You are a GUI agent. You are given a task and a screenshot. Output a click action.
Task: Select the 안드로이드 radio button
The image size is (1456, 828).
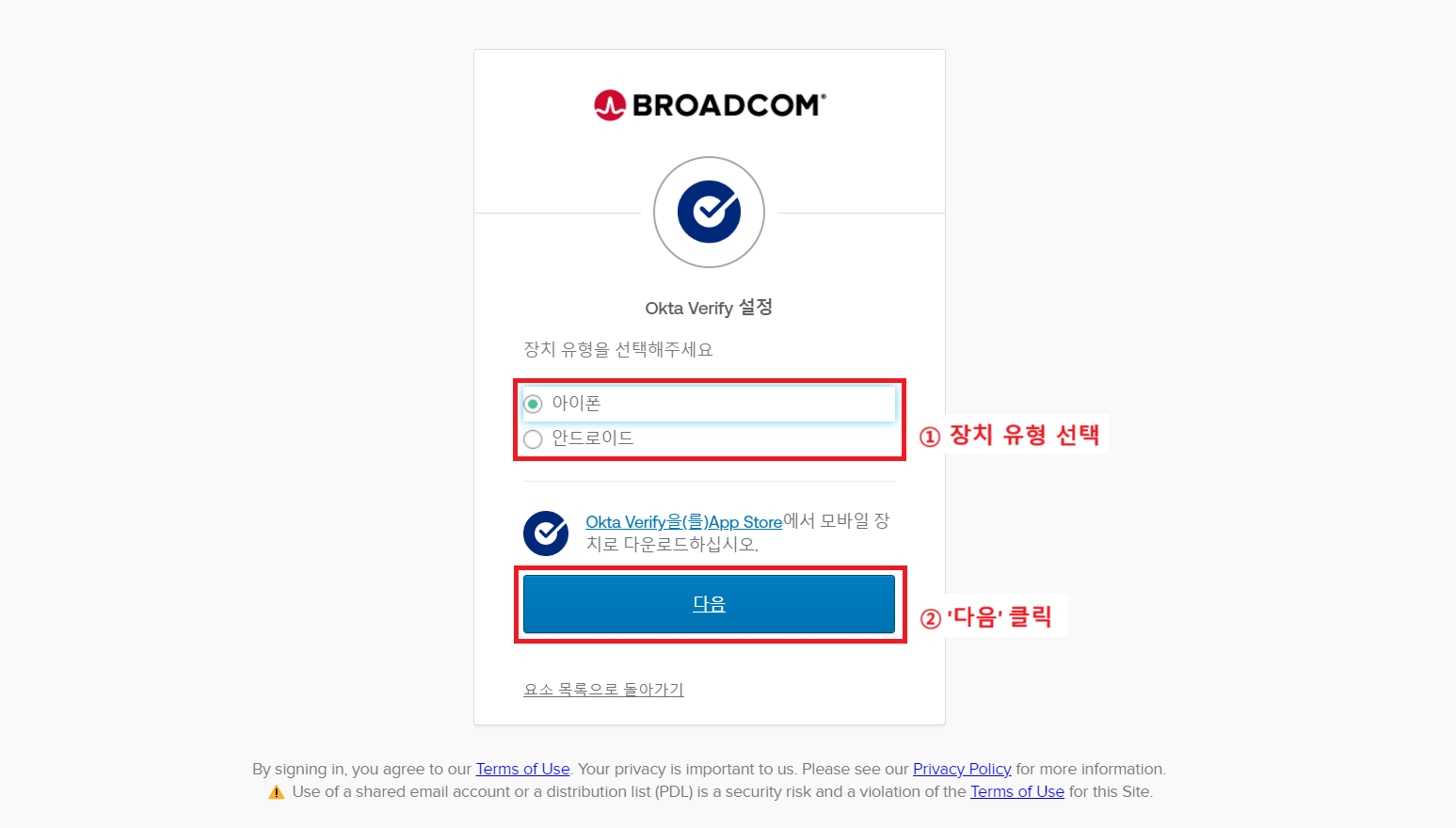click(533, 439)
